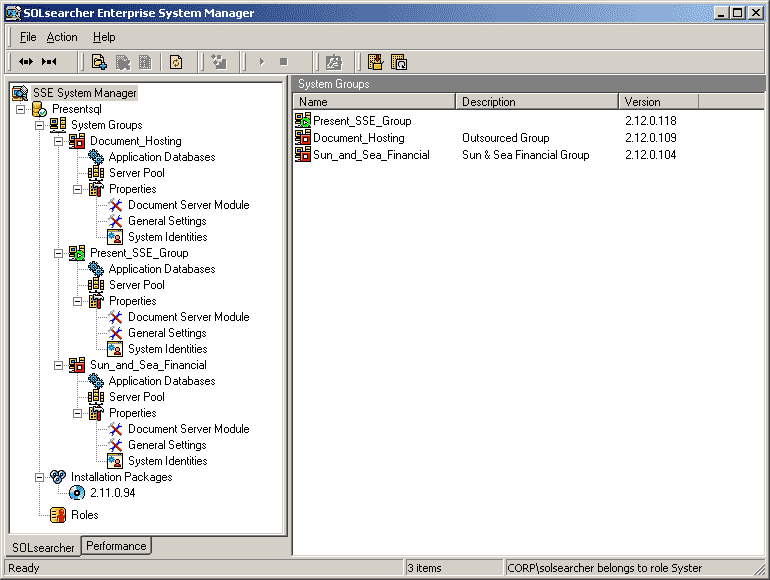The image size is (770, 580).
Task: Select SSE System Manager root node
Action: (84, 93)
